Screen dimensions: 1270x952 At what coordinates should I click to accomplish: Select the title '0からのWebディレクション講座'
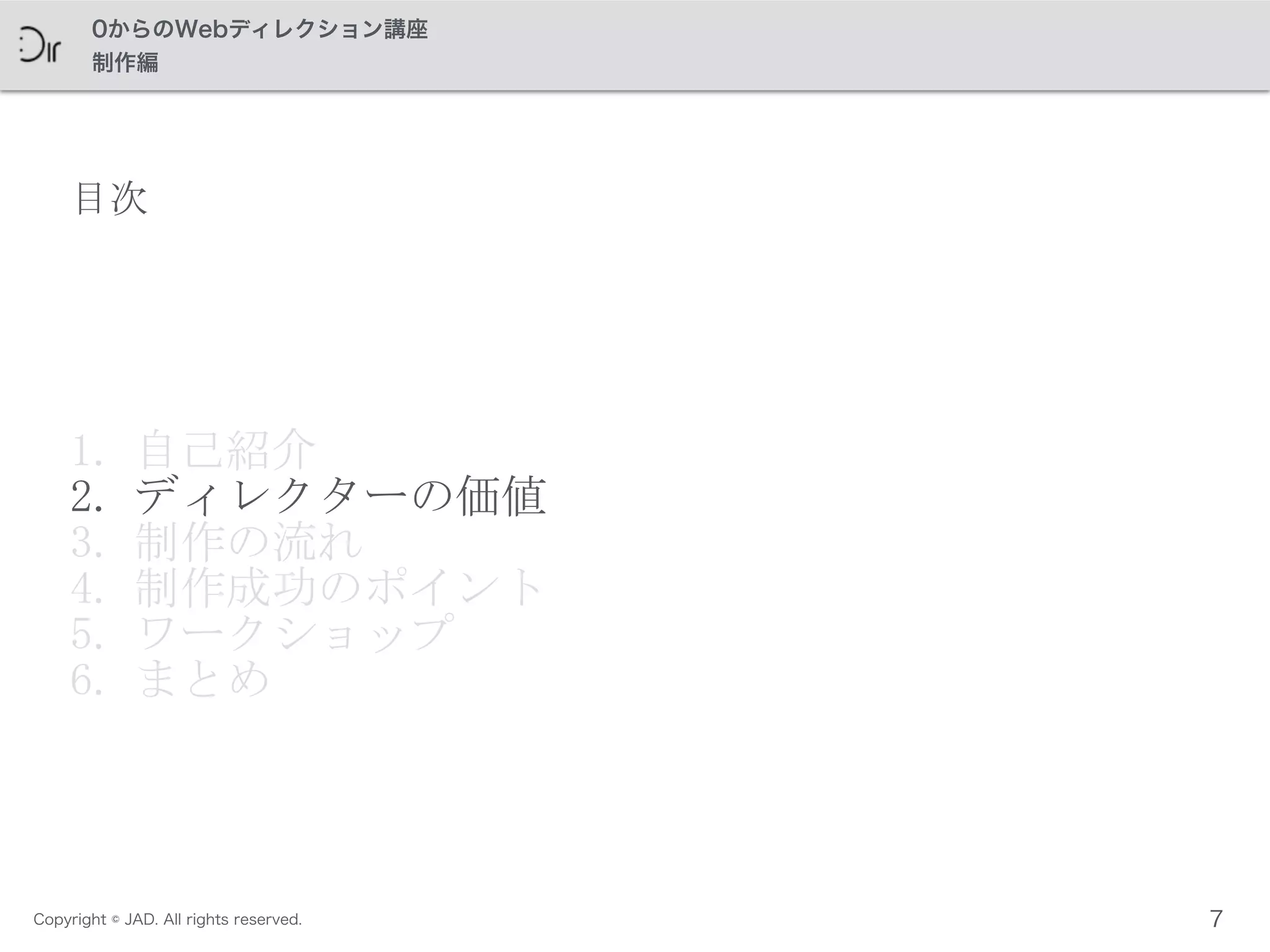point(260,29)
